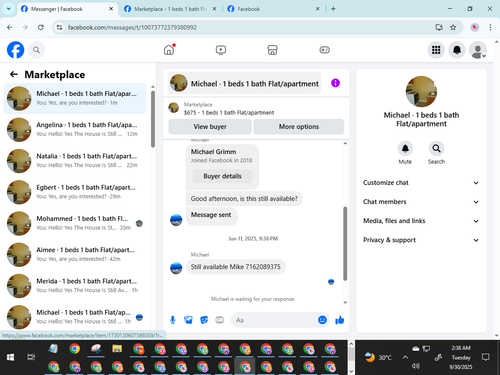This screenshot has width=500, height=375.
Task: Open the account profile avatar menu
Action: tap(478, 50)
